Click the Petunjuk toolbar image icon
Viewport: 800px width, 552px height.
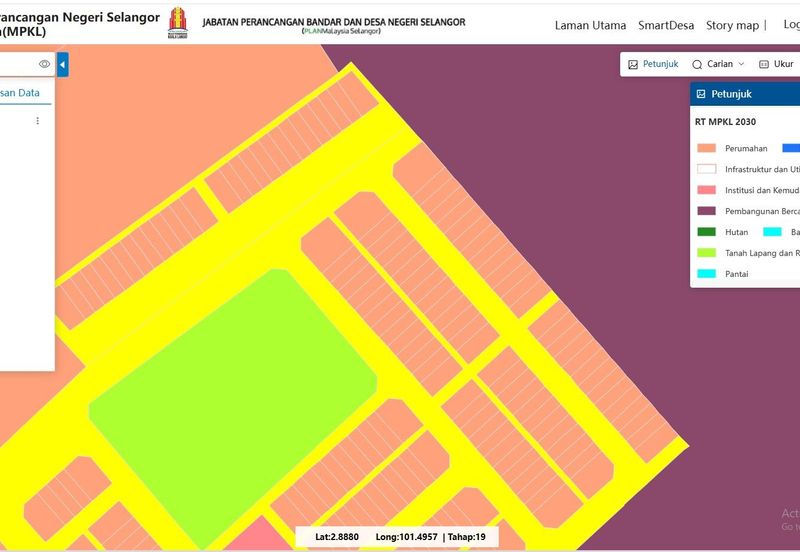coord(633,64)
